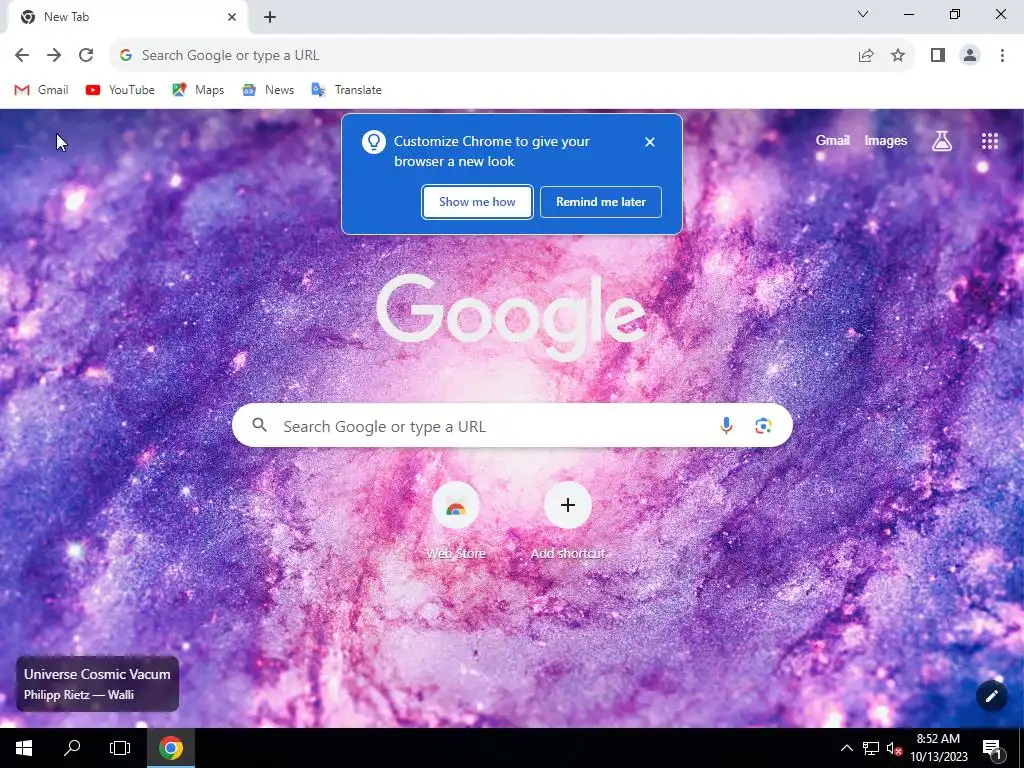The height and width of the screenshot is (768, 1024).
Task: Click the Add shortcut button
Action: 568,521
